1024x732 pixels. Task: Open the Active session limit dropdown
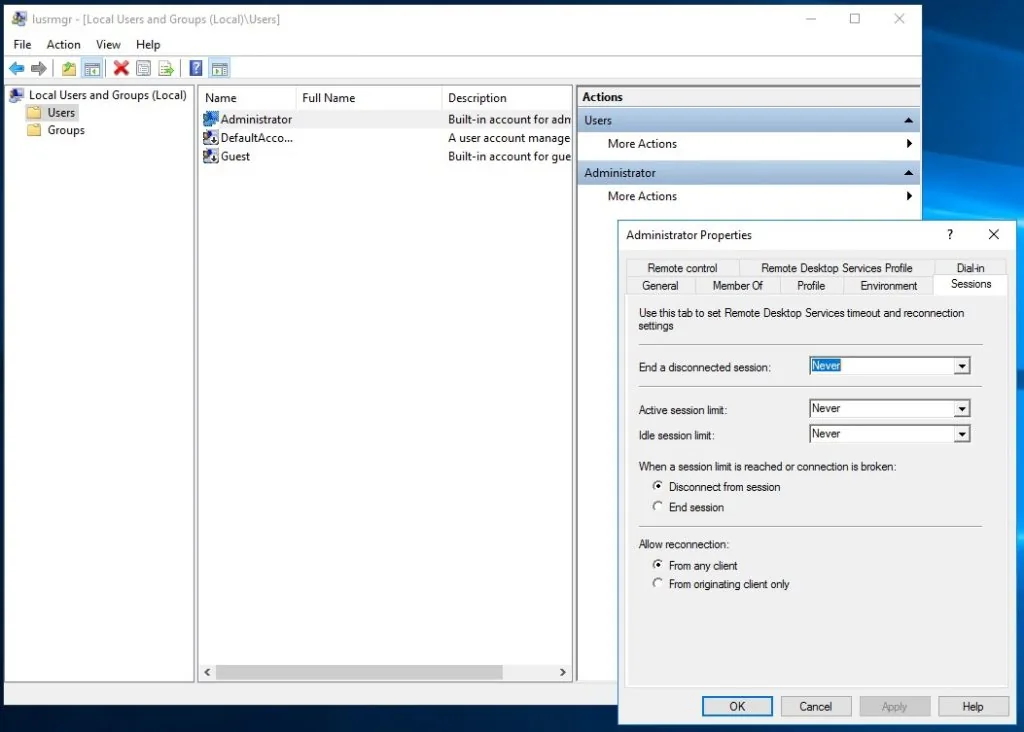pos(961,408)
